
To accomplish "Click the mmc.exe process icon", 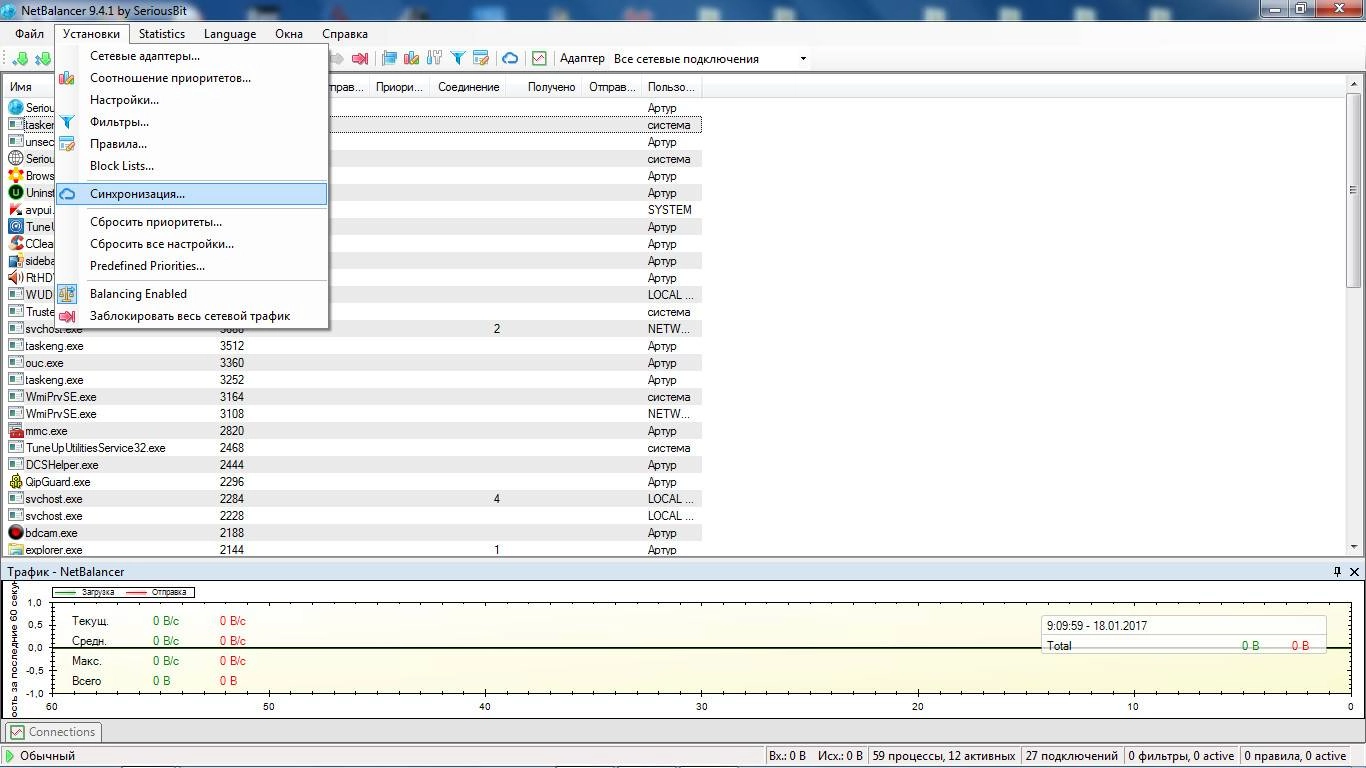I will point(16,431).
